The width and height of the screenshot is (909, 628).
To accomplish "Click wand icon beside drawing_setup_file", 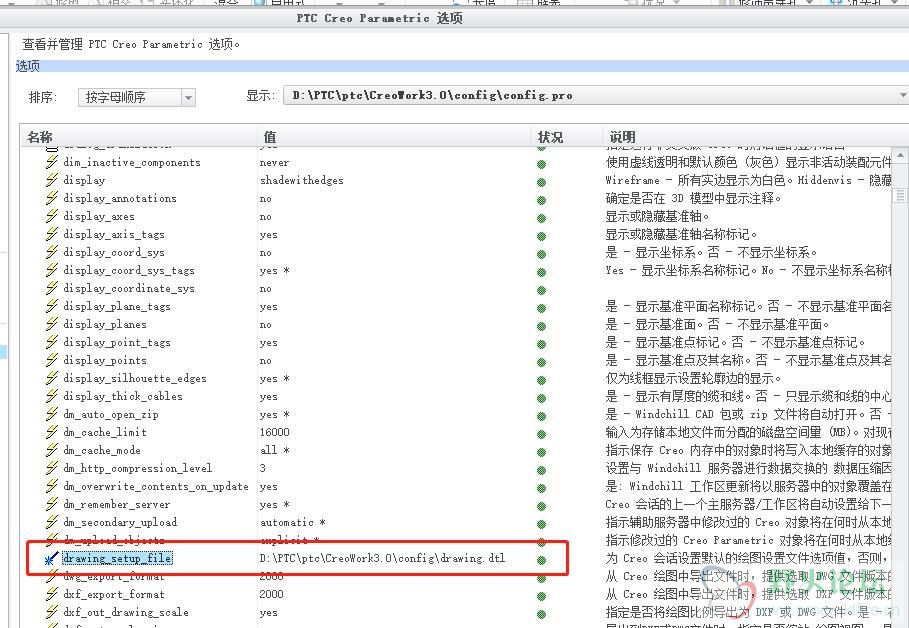I will tap(52, 558).
